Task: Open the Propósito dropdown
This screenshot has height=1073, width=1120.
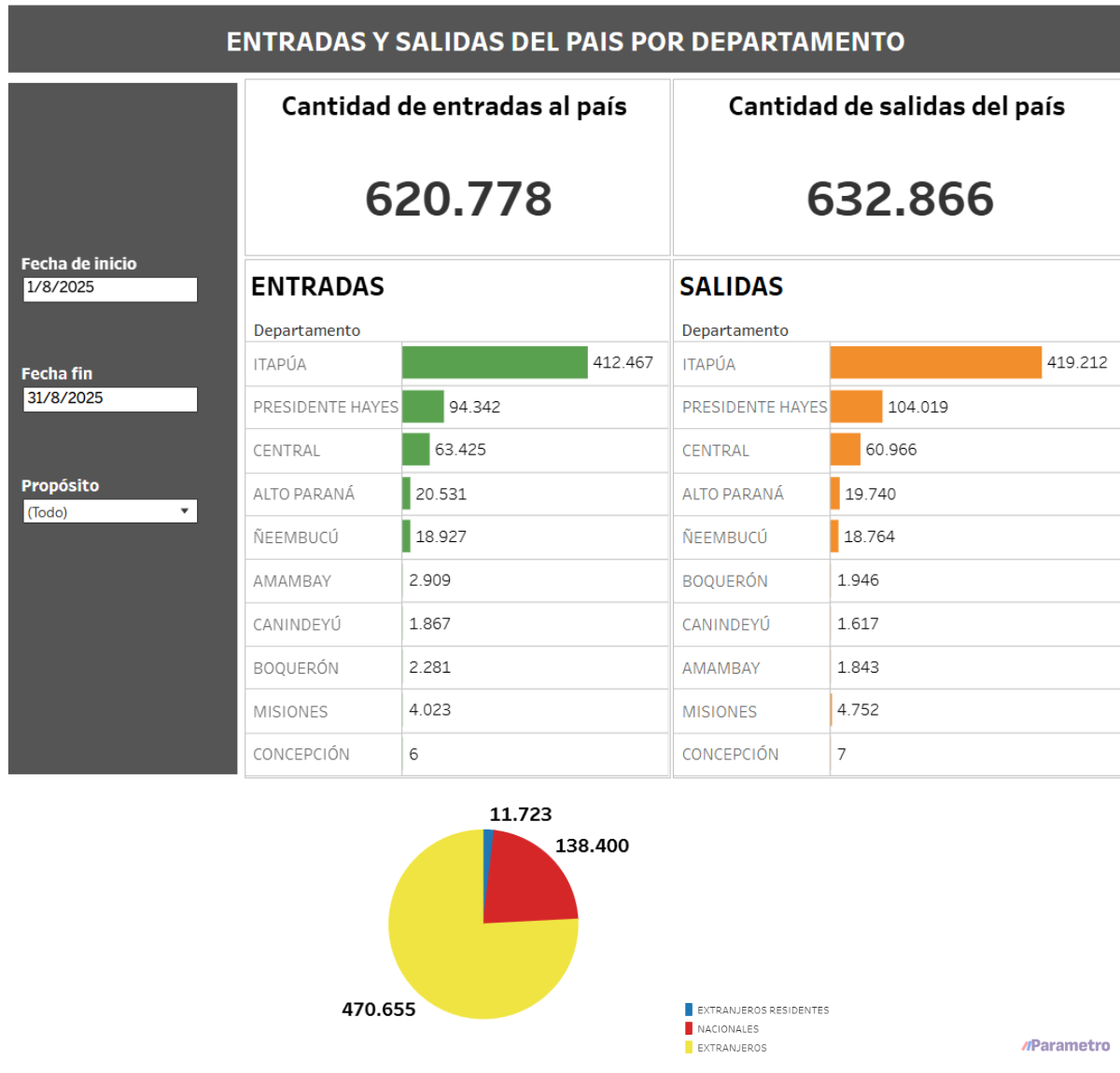Action: 110,511
